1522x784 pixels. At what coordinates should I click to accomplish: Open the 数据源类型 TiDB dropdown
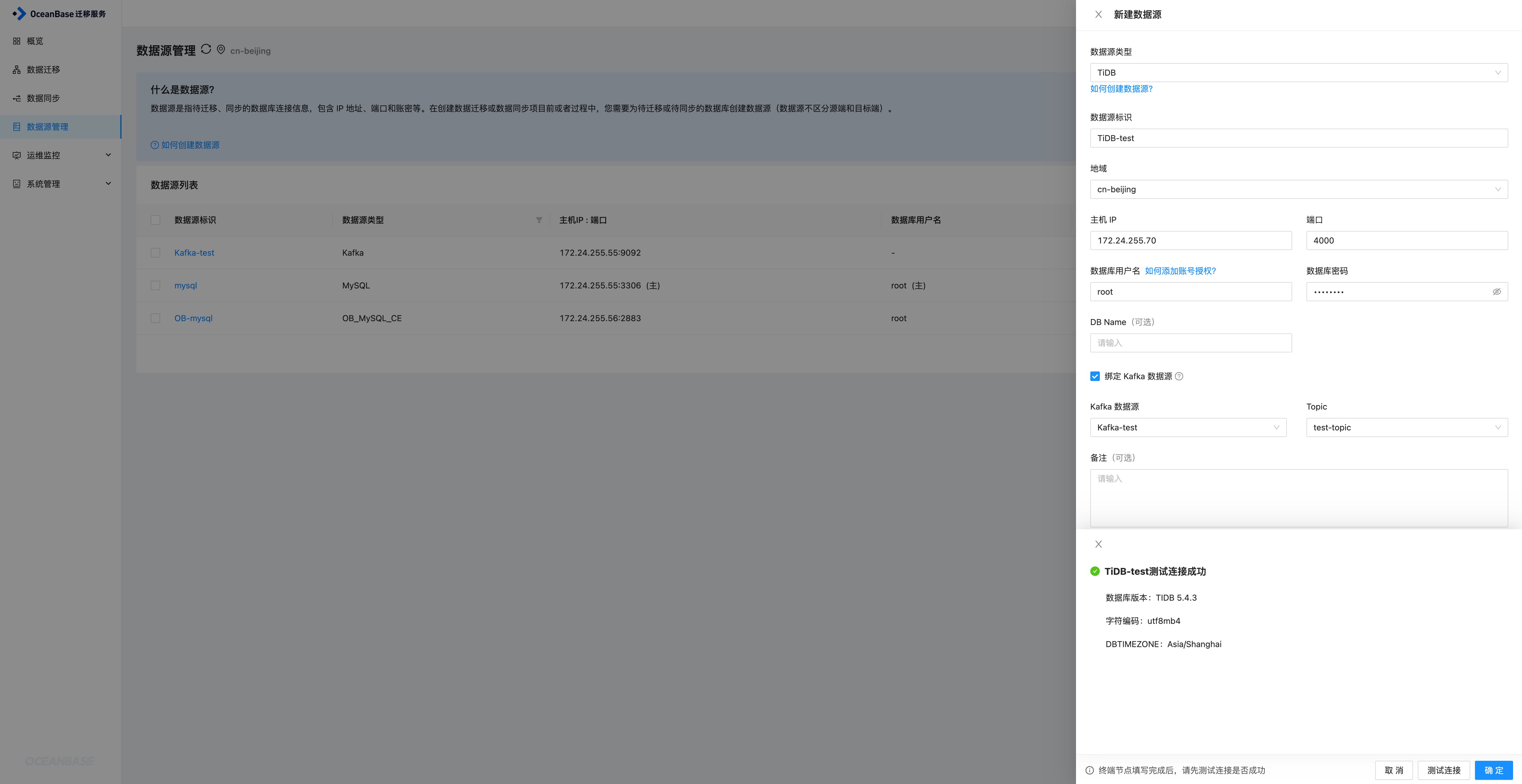click(x=1298, y=73)
